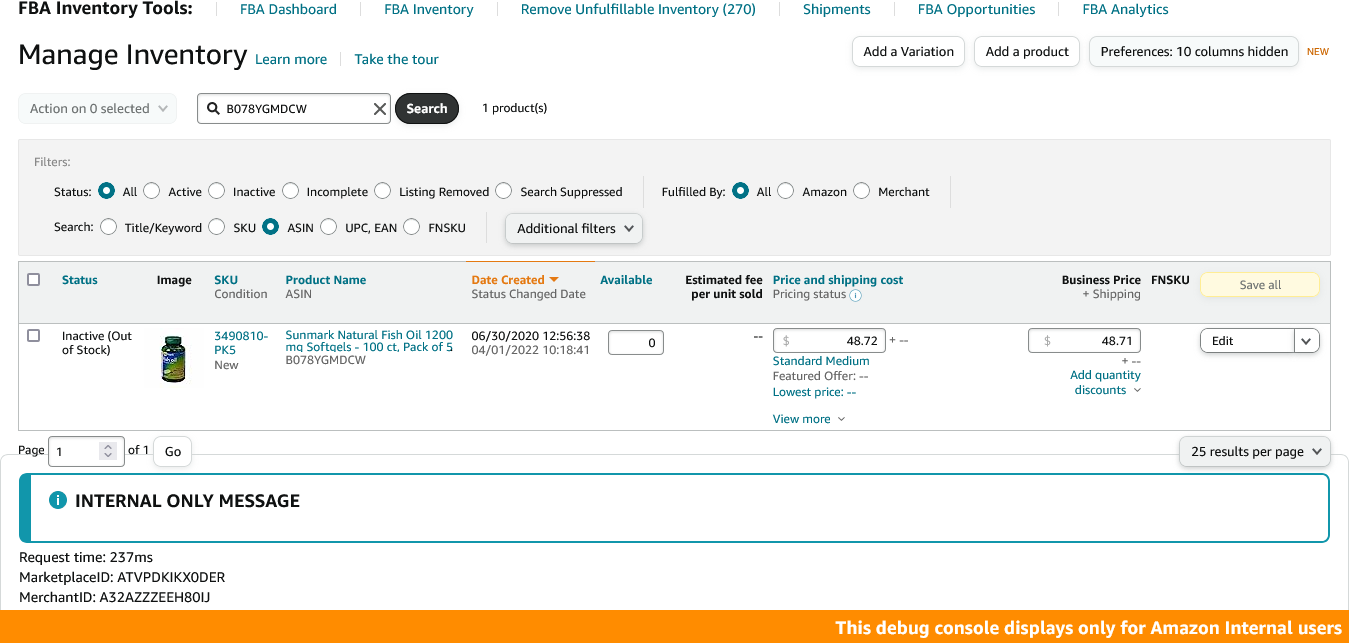Search by FNSKU radio option
Image resolution: width=1349 pixels, height=643 pixels.
(412, 227)
